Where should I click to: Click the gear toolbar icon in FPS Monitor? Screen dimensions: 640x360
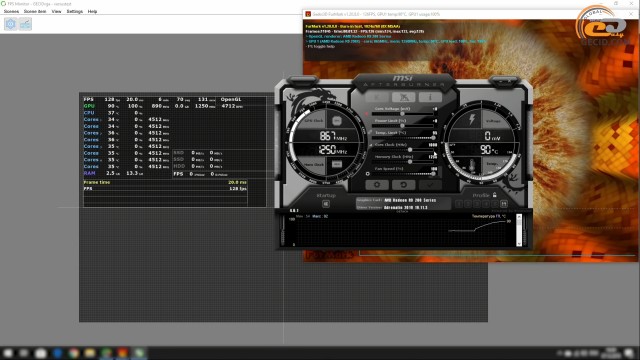coord(11,24)
